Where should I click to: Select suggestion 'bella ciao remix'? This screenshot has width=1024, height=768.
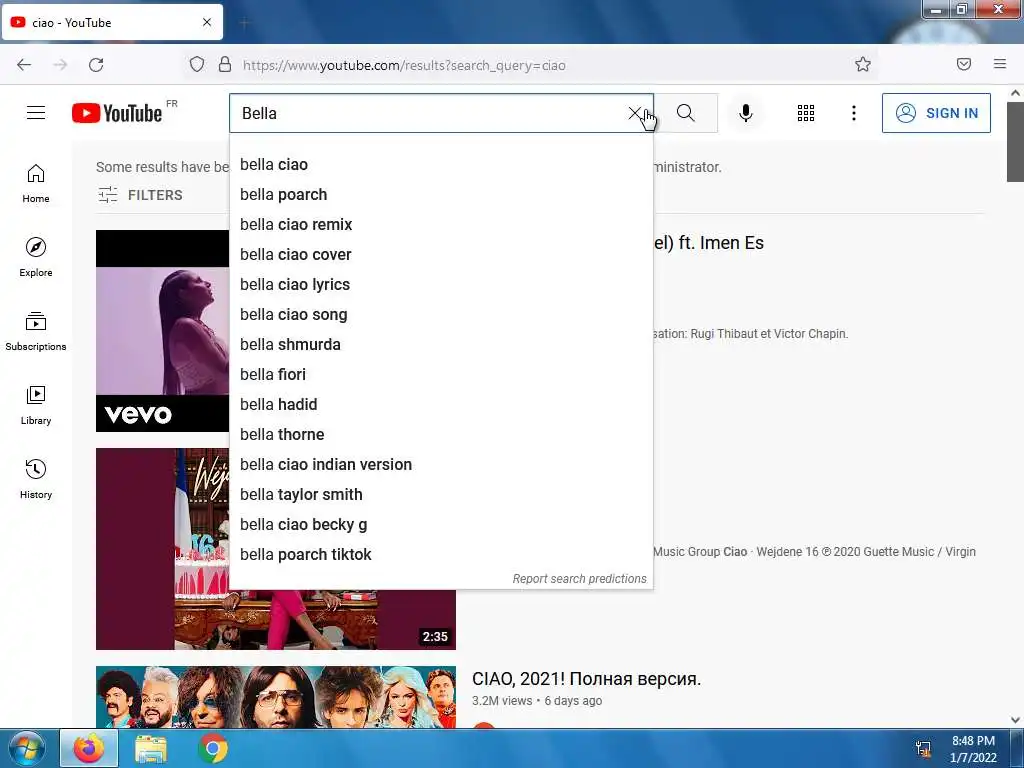[x=441, y=225]
